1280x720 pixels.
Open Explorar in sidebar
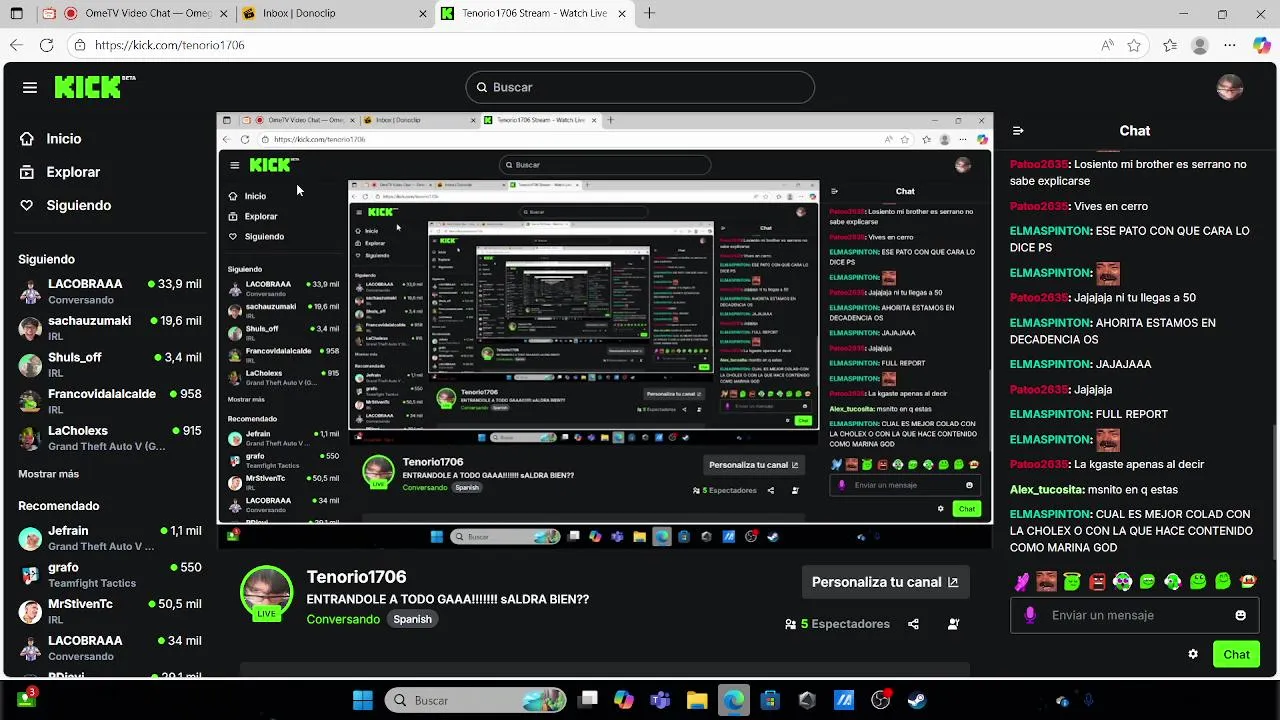60,172
